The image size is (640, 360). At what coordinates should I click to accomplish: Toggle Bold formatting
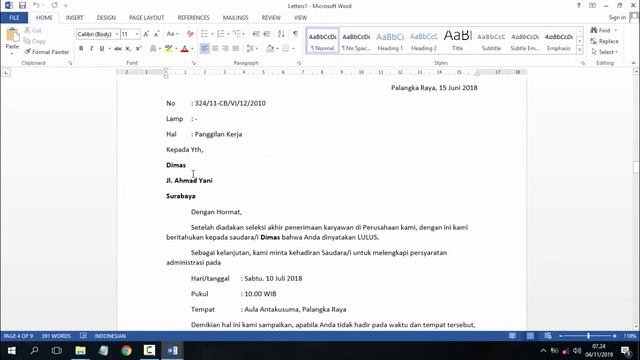pos(81,49)
